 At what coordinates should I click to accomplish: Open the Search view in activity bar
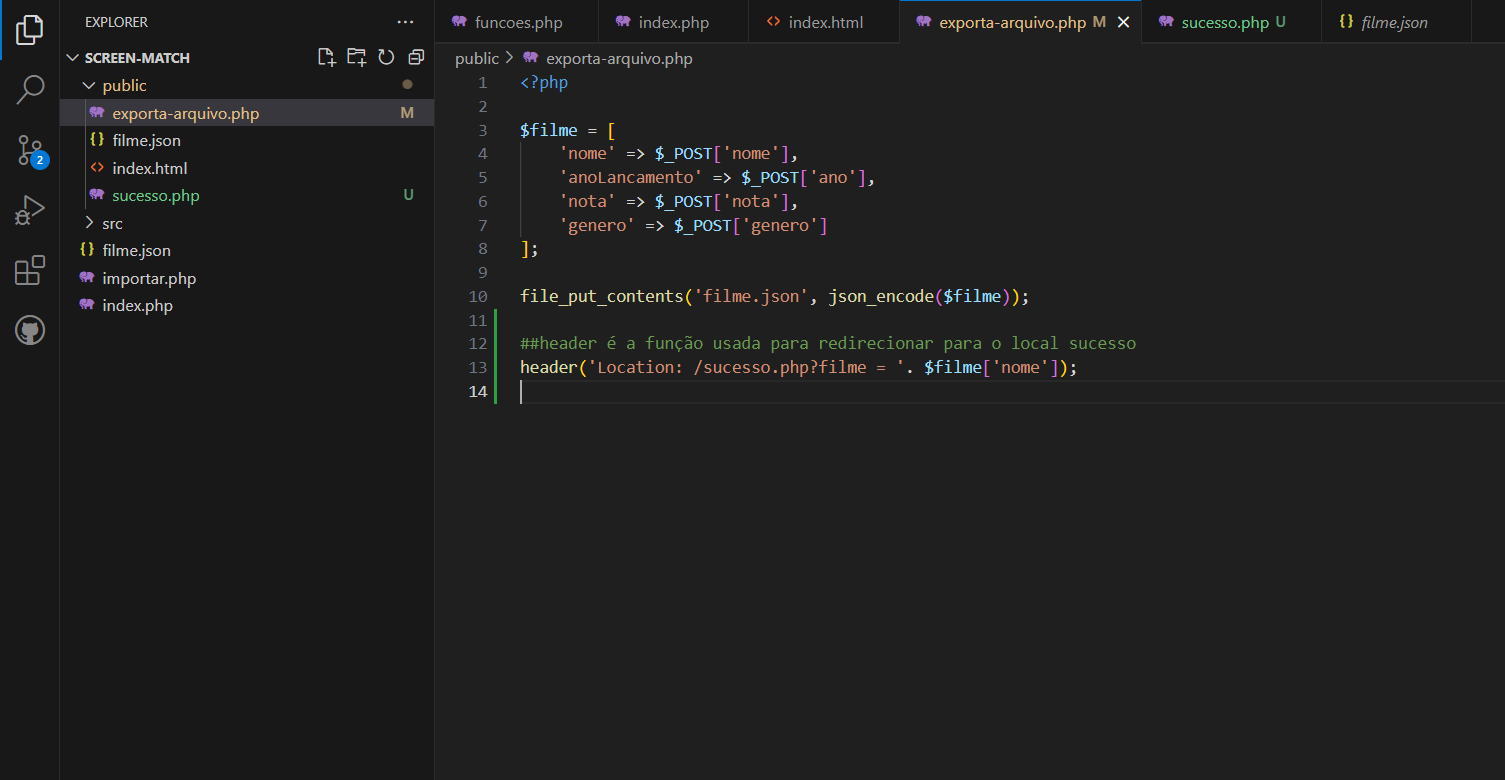tap(30, 90)
